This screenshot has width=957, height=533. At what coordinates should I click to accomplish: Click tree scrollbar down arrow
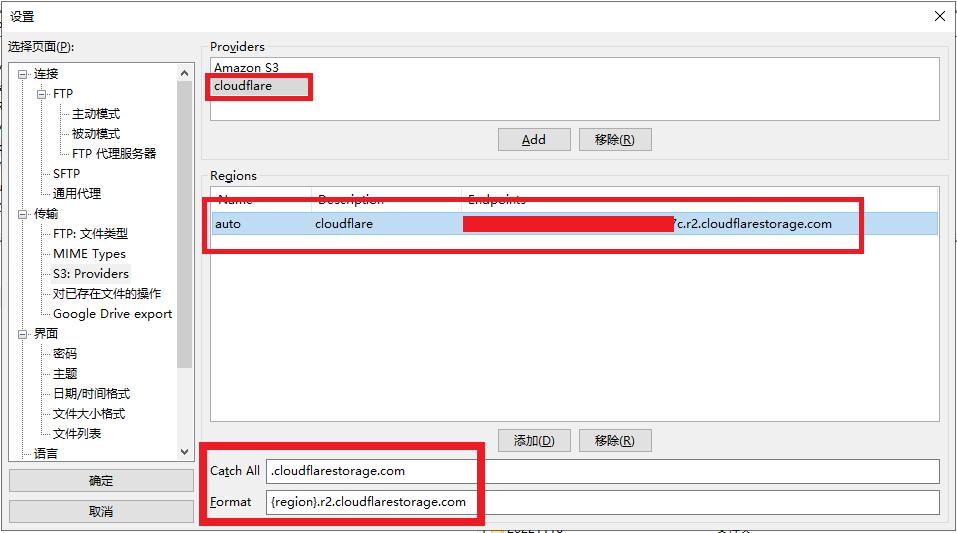tap(184, 452)
